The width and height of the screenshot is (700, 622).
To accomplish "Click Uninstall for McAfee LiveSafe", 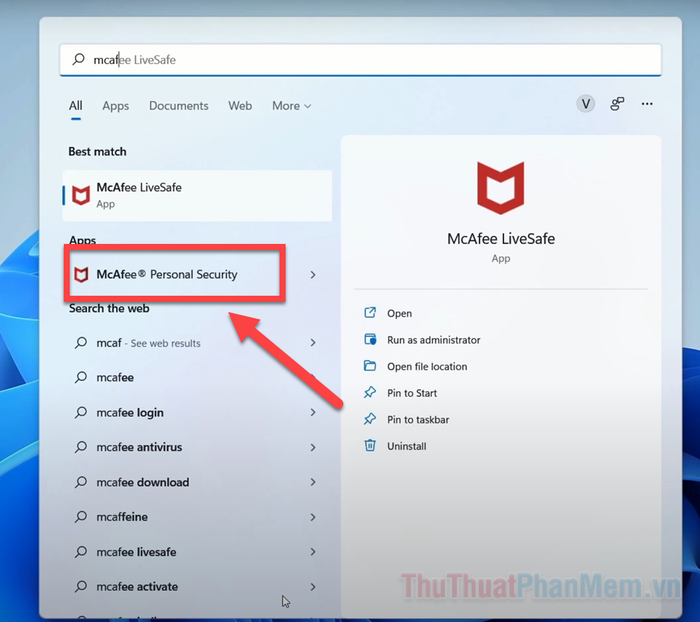I will [406, 446].
